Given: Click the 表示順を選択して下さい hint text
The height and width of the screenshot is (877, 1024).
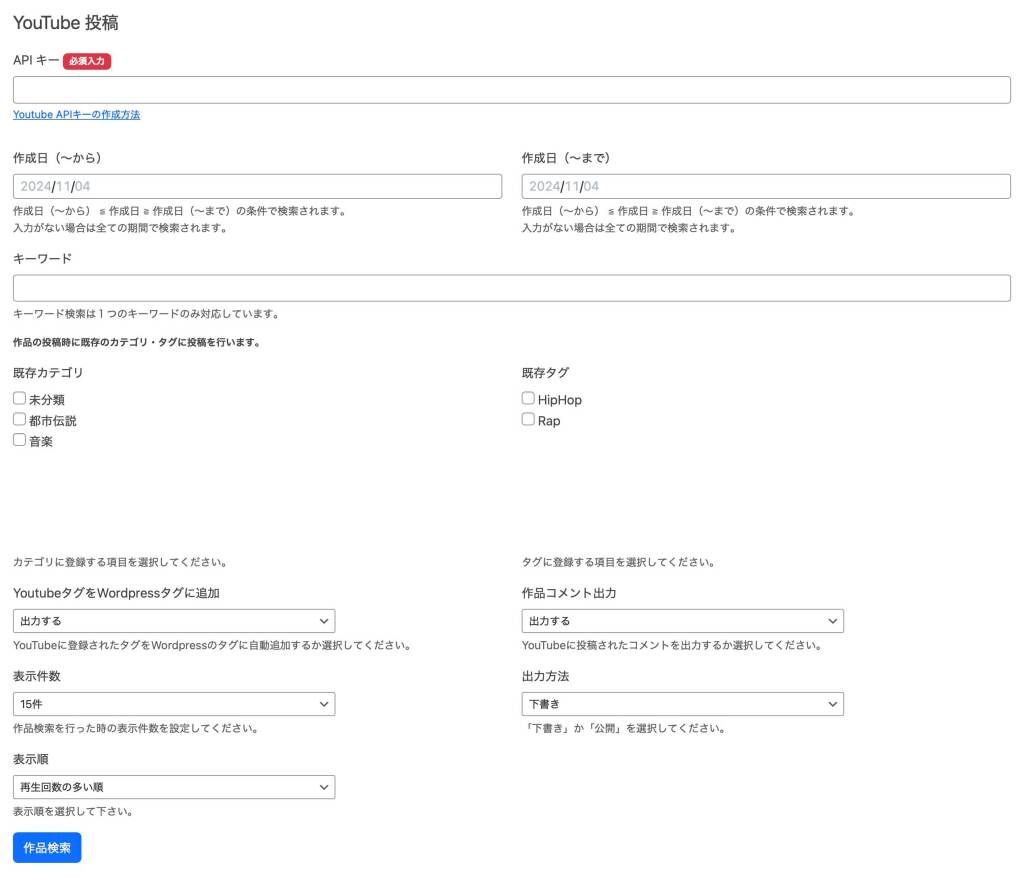Looking at the screenshot, I should click(x=73, y=812).
